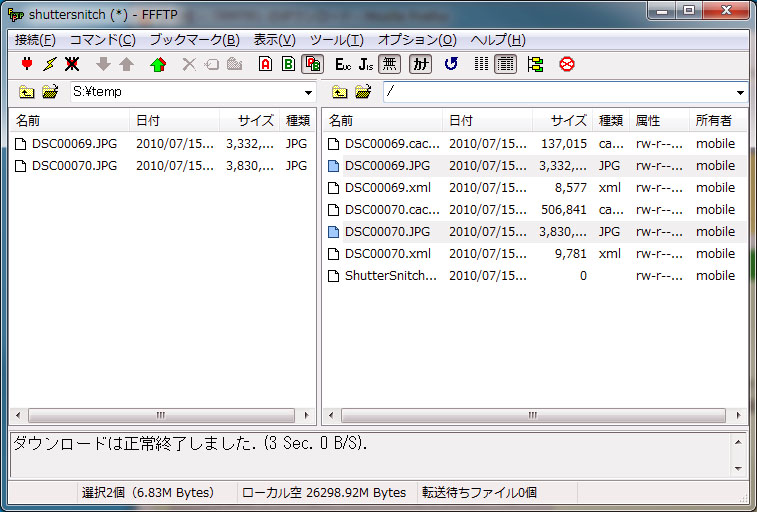Click the remote pane horizontal scrollbar thumb
The height and width of the screenshot is (512, 757).
pyautogui.click(x=533, y=415)
